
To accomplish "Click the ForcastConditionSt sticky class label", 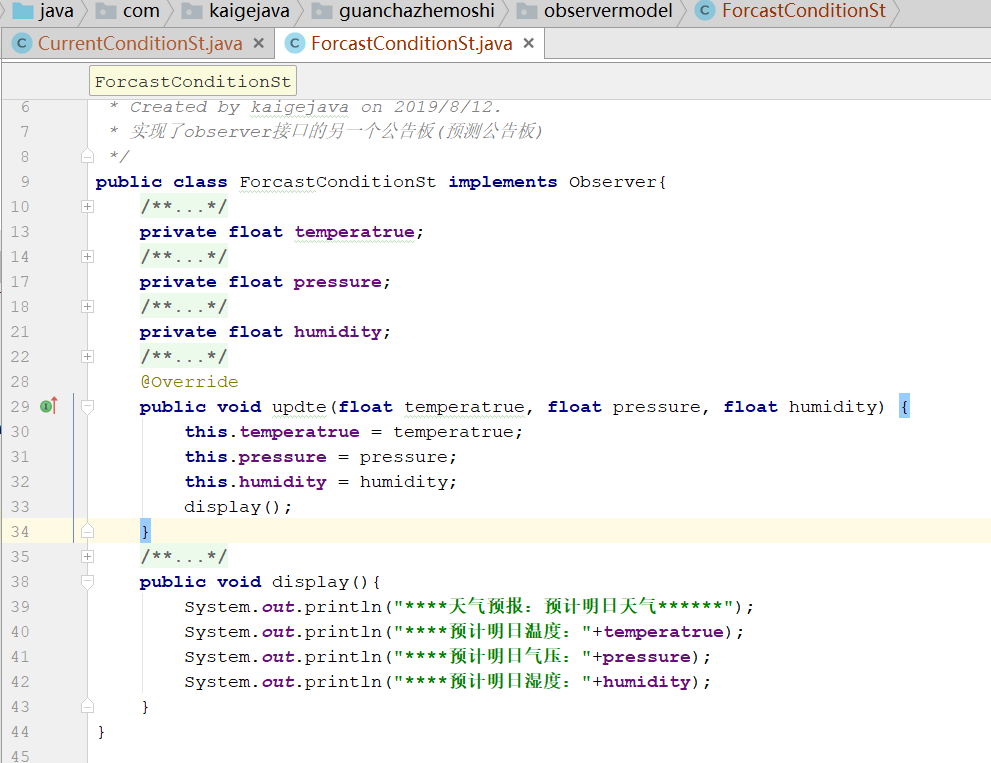I will (x=193, y=82).
